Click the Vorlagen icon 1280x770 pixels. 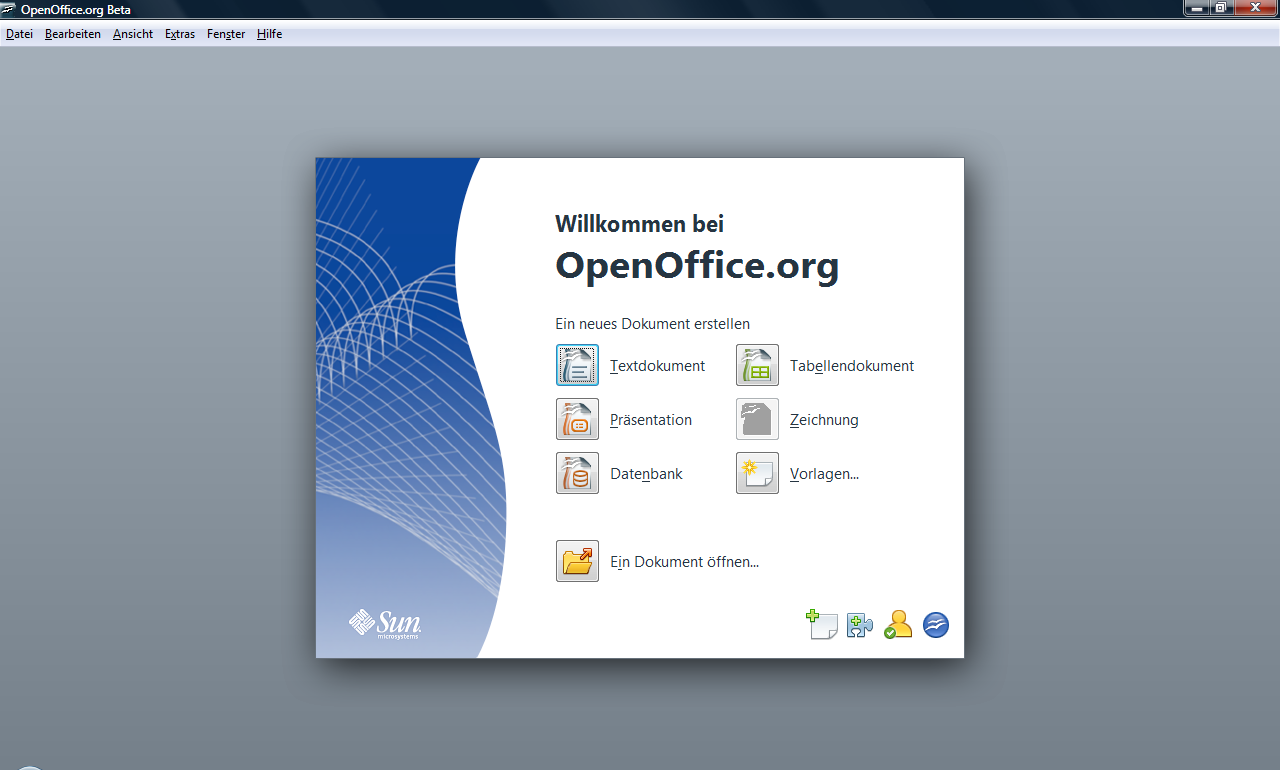pos(757,474)
